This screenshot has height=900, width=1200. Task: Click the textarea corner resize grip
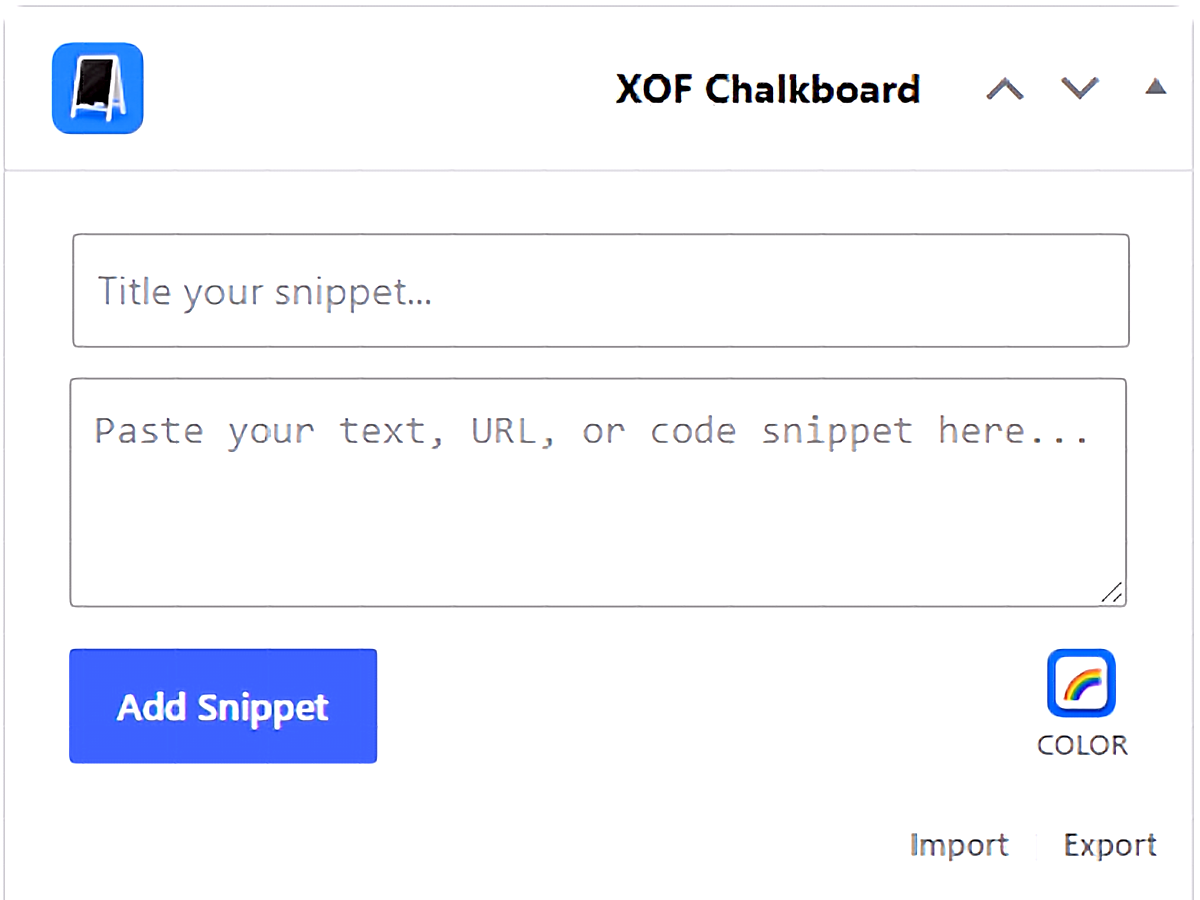(1112, 592)
